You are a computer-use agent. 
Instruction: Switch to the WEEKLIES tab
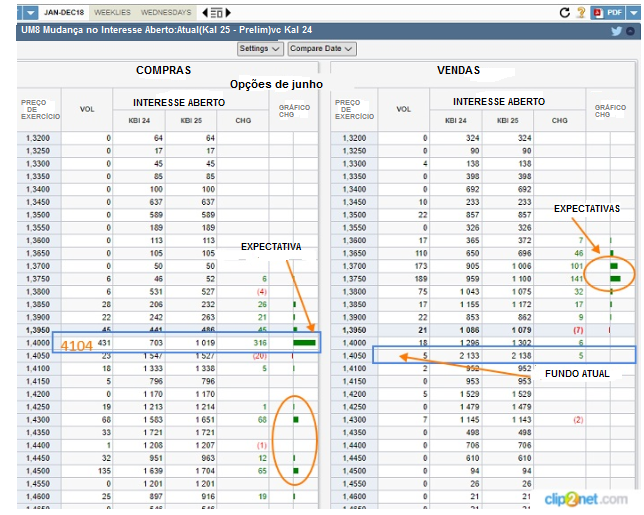click(112, 12)
